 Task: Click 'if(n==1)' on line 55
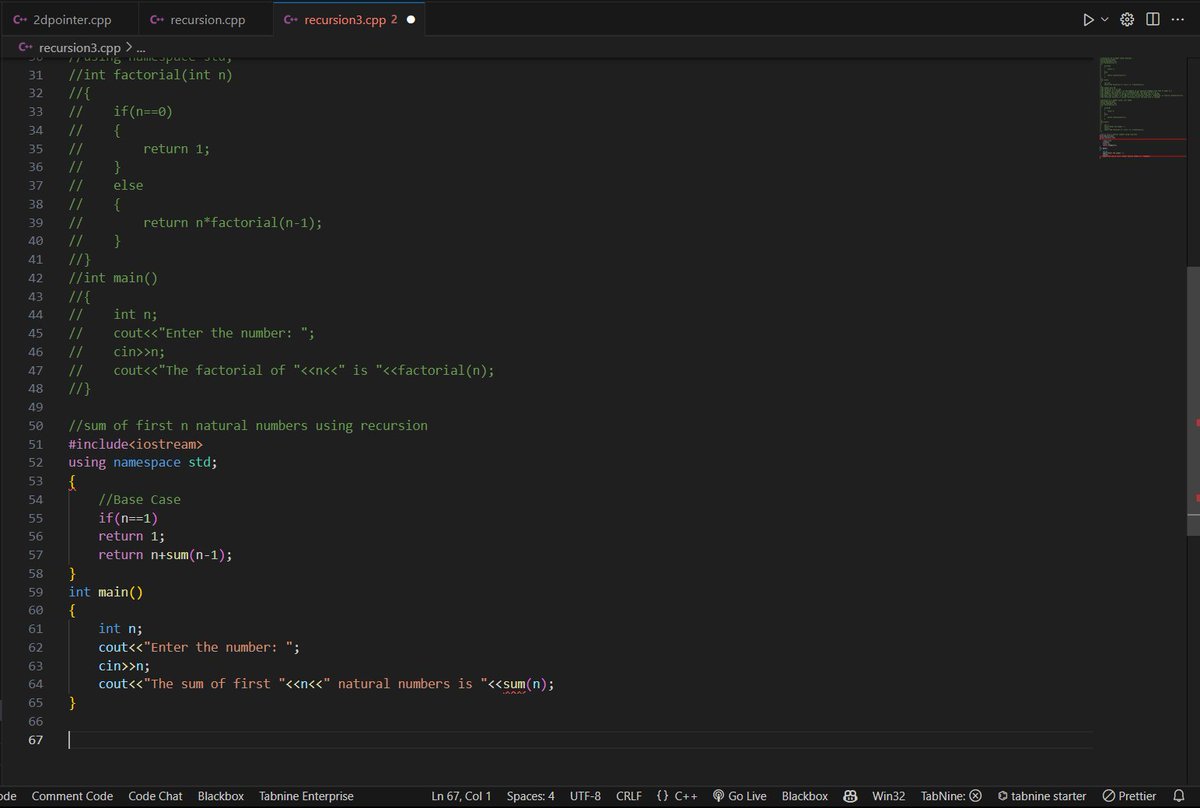[x=128, y=518]
